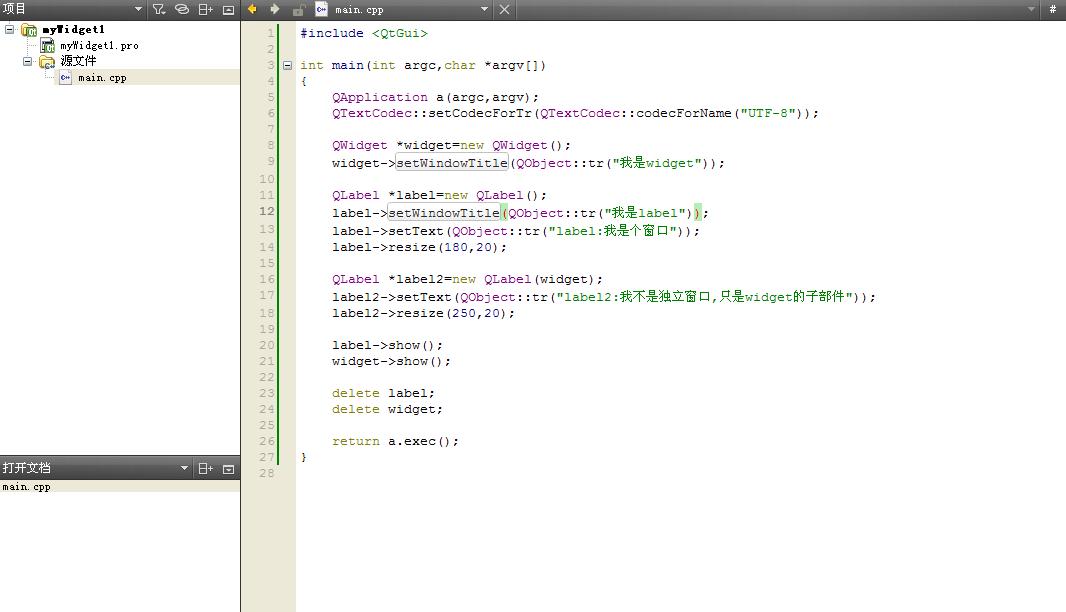
Task: Click line number 12 in gutter
Action: point(266,211)
